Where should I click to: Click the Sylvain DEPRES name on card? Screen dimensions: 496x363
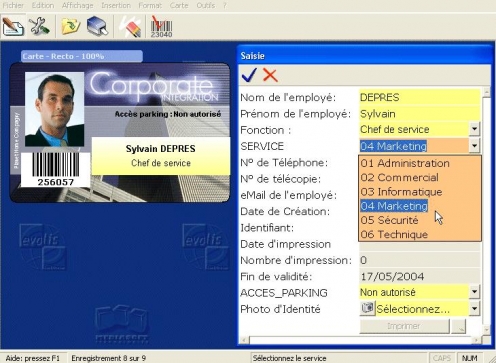[161, 149]
